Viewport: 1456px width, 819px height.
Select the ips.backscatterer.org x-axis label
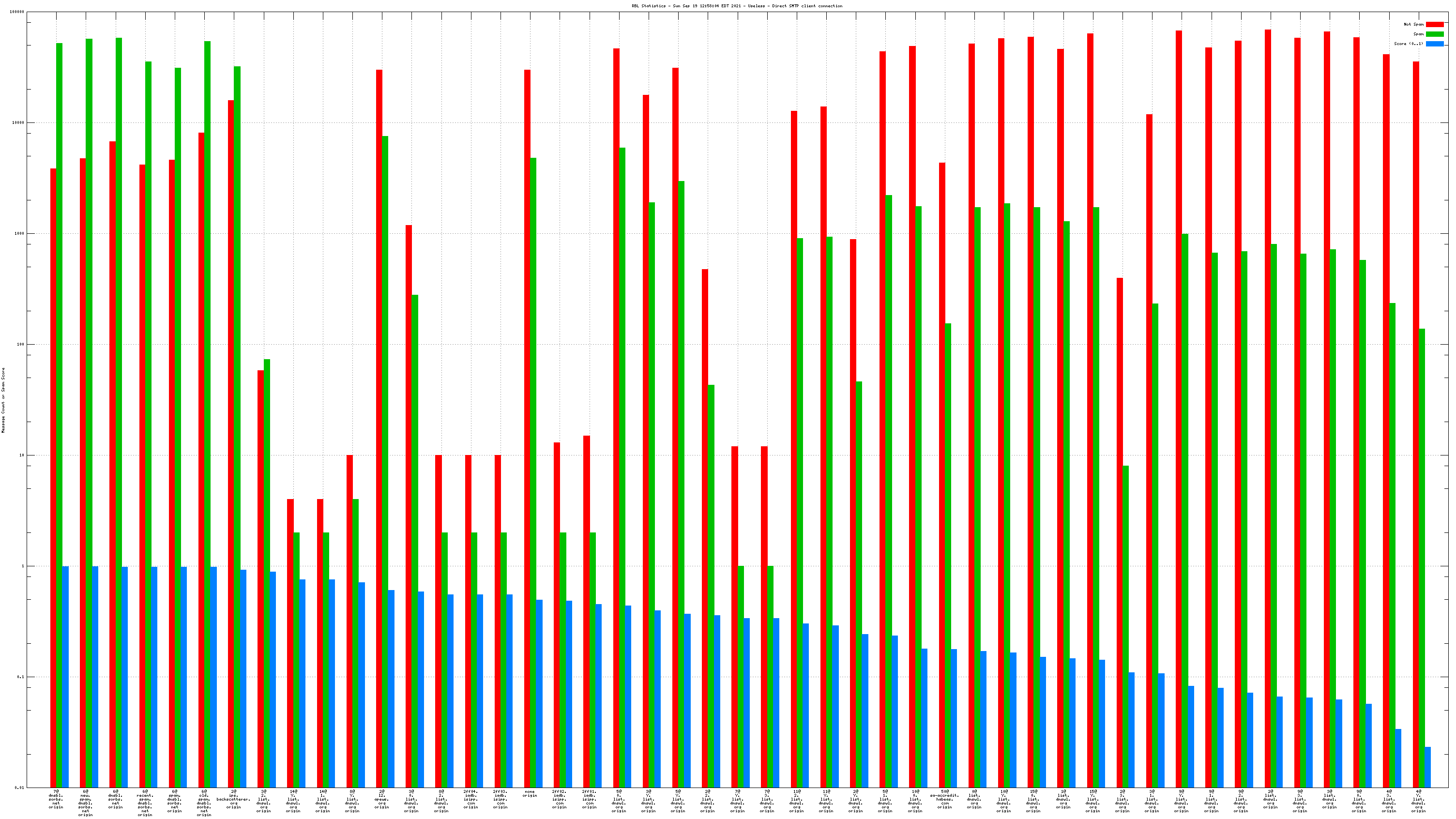(233, 799)
